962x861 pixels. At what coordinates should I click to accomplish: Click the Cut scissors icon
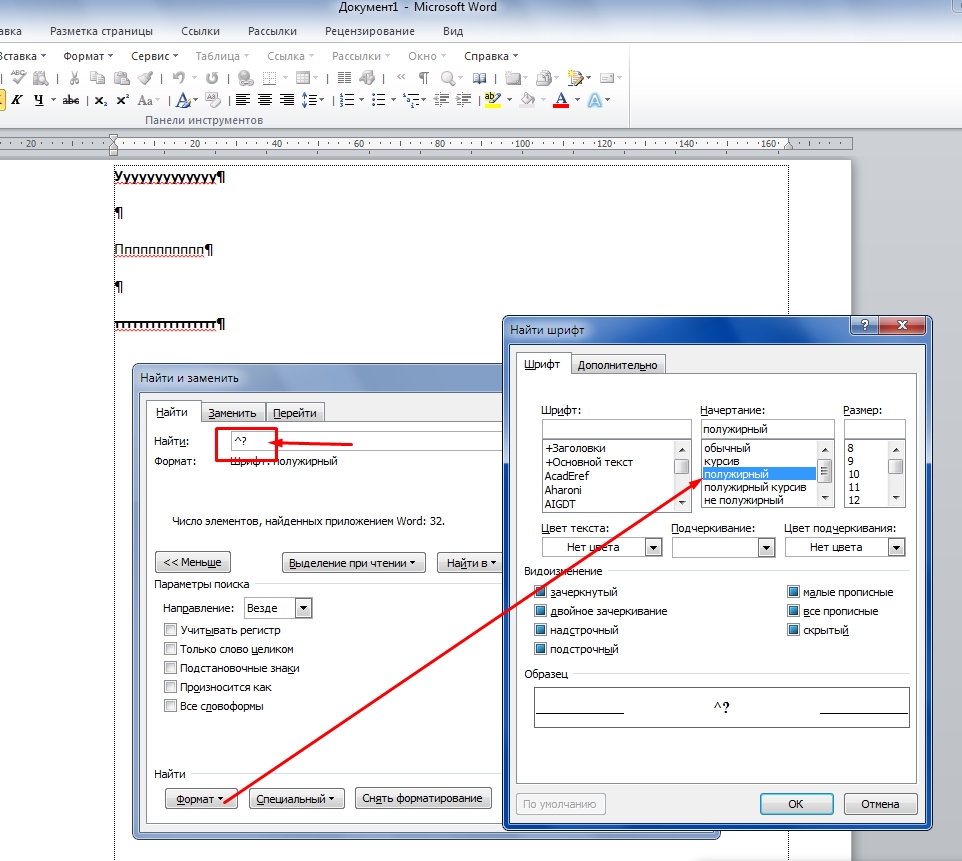point(74,78)
